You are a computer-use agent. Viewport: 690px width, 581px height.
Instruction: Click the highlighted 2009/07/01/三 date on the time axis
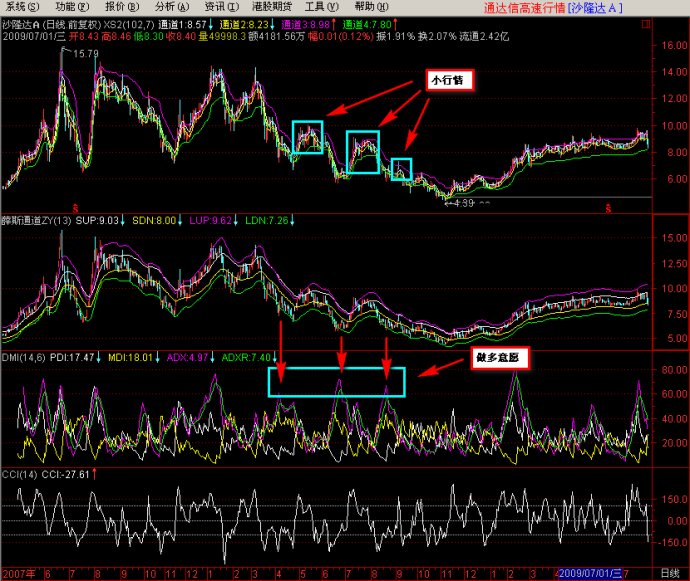coord(591,574)
